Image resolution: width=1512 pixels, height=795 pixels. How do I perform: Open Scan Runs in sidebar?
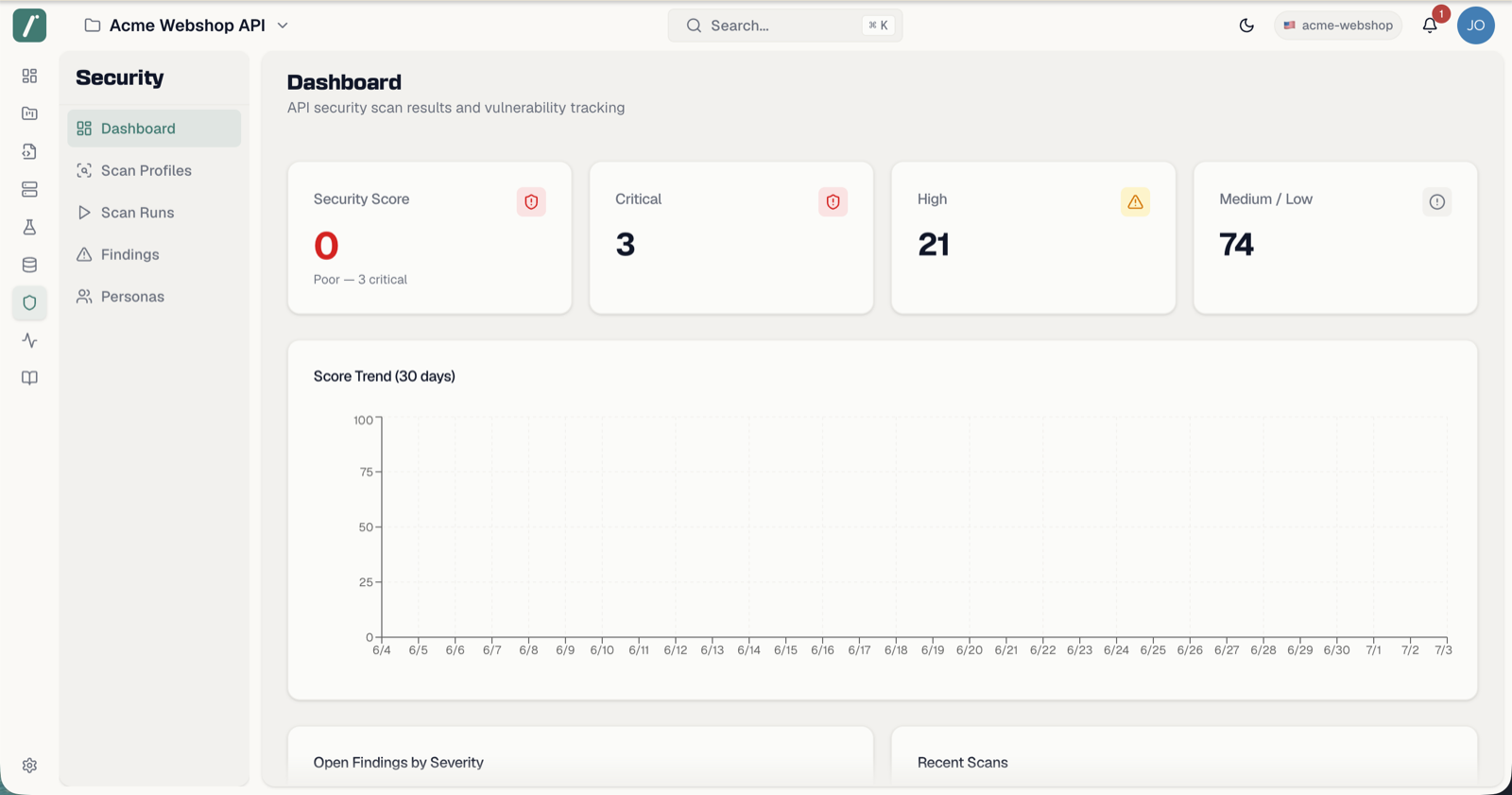[x=154, y=213]
